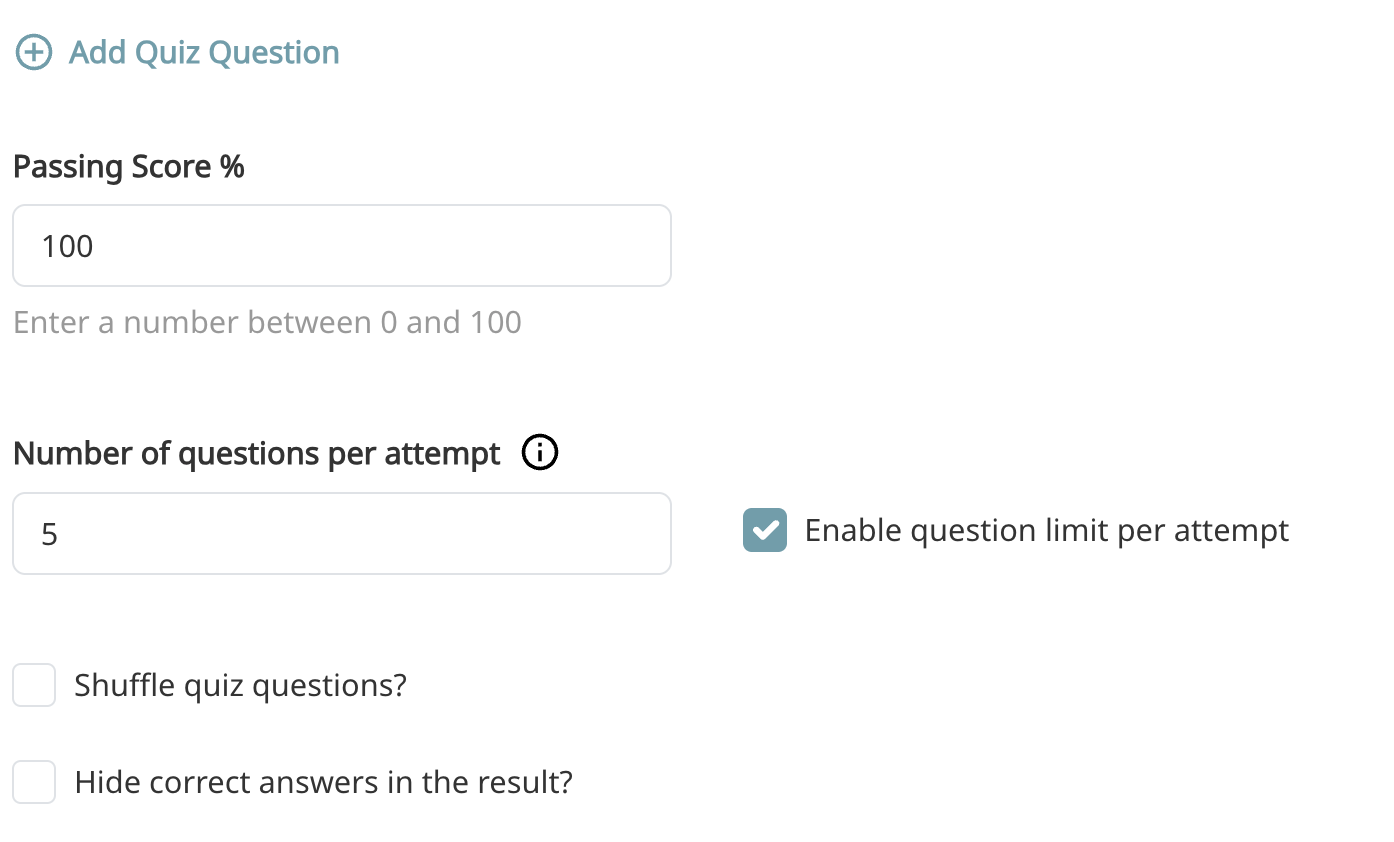Click the 'Shuffle quiz questions?' label text
This screenshot has height=842, width=1394.
click(x=240, y=686)
